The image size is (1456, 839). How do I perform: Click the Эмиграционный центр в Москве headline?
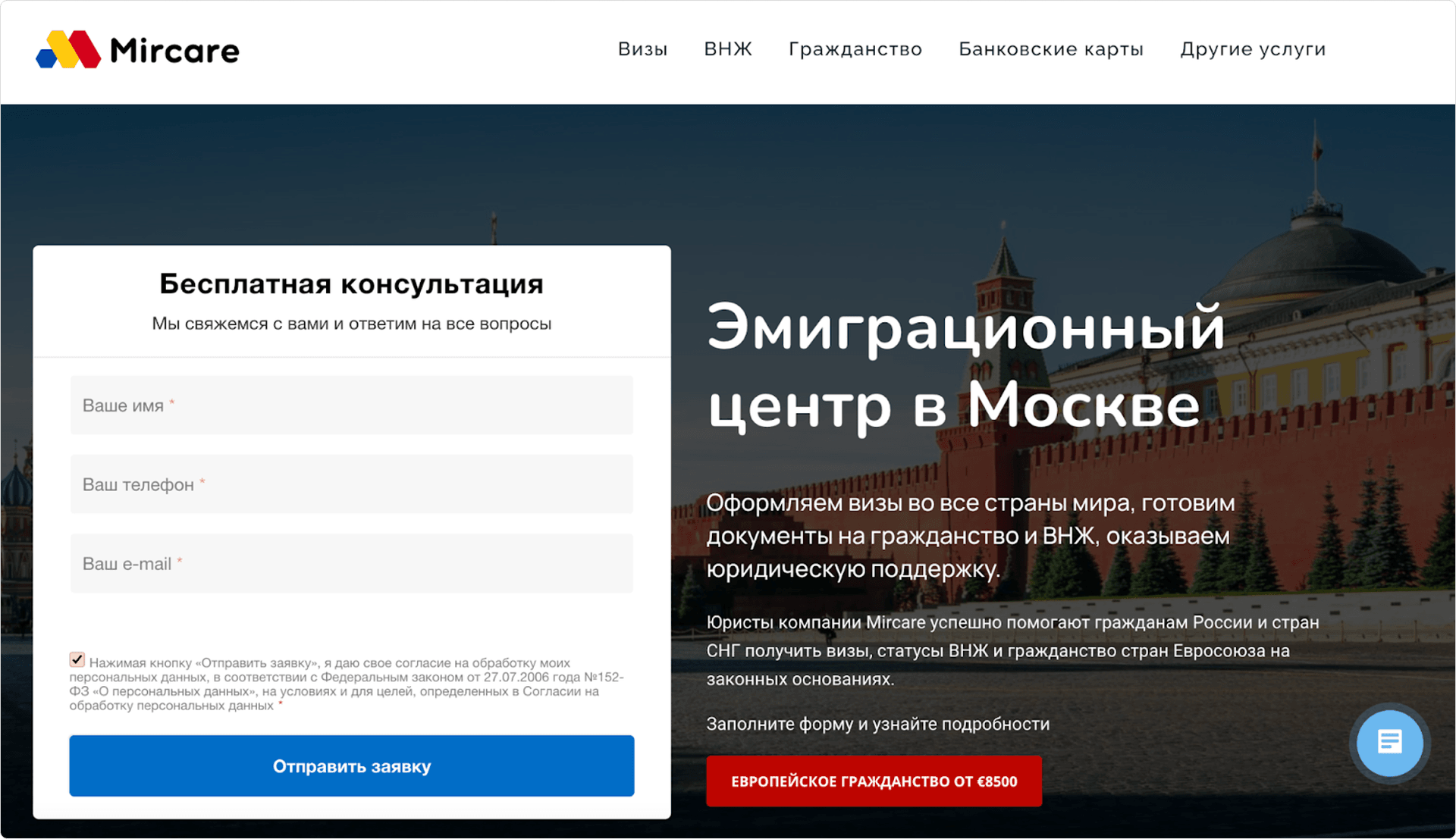coord(965,367)
